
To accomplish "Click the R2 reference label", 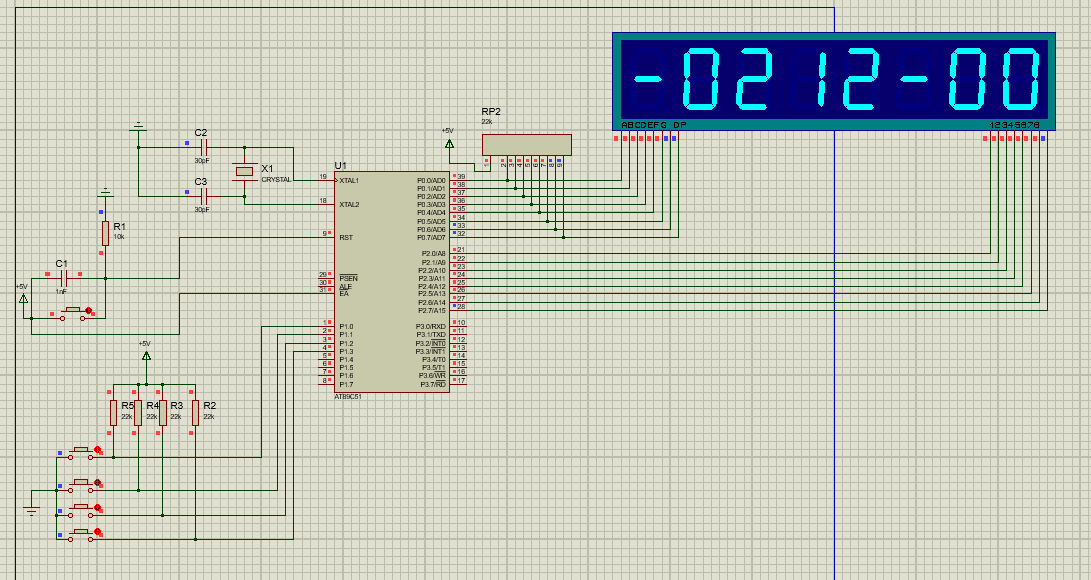I will (x=209, y=405).
